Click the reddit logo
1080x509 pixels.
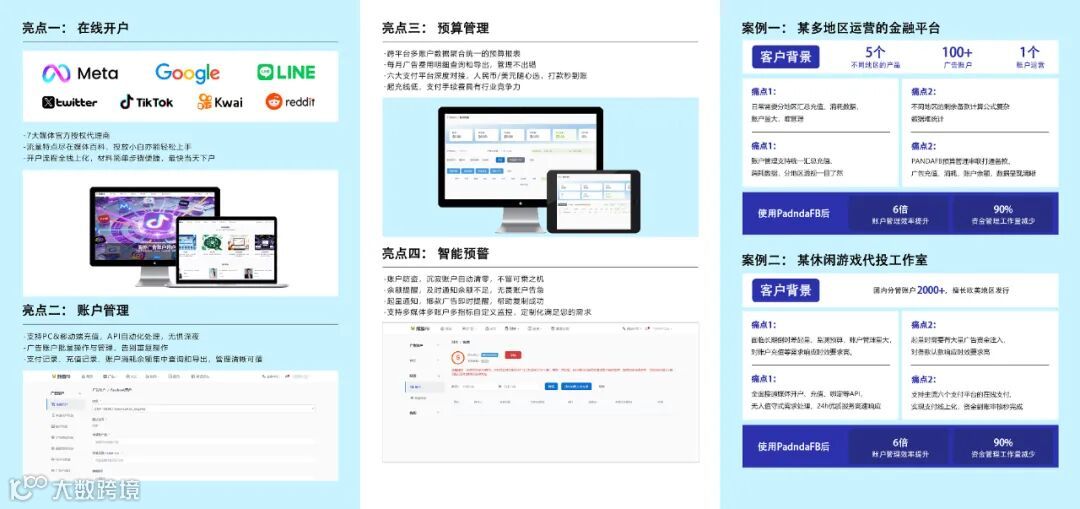(290, 101)
